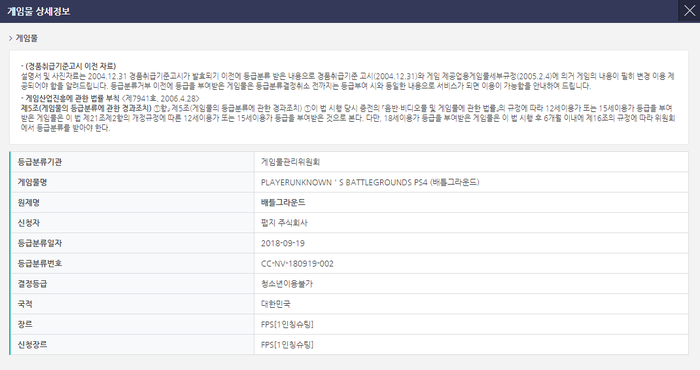
Task: Close the 게임물 상세정보 dialog
Action: (689, 11)
